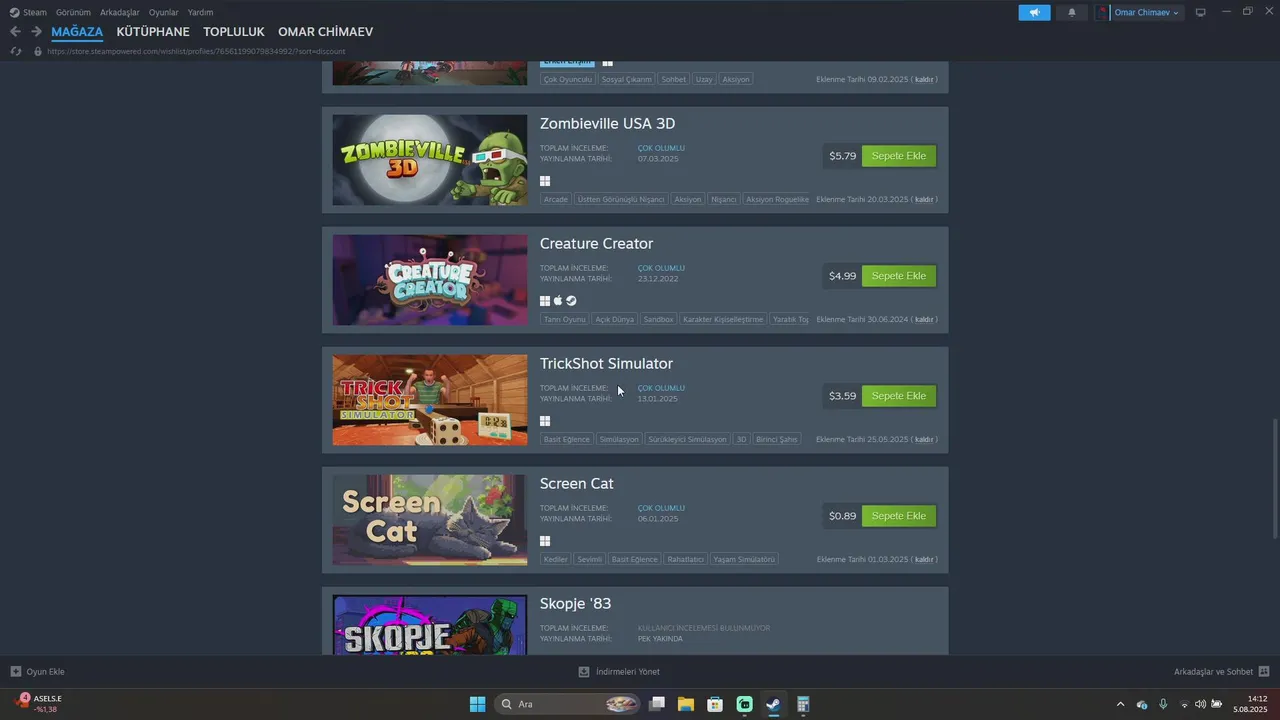1280x720 pixels.
Task: Select the Birinci Şahıs tag
Action: [x=777, y=439]
